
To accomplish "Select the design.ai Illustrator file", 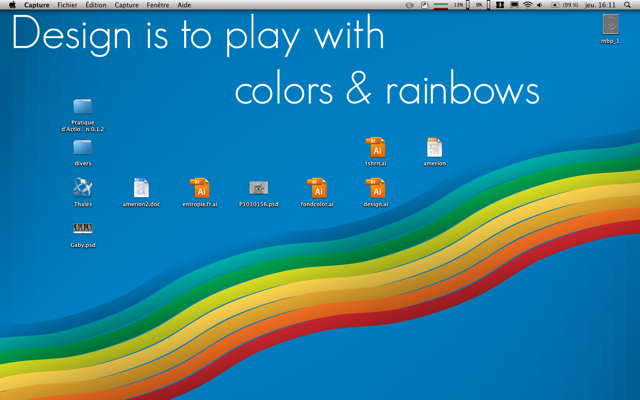I will pyautogui.click(x=376, y=188).
